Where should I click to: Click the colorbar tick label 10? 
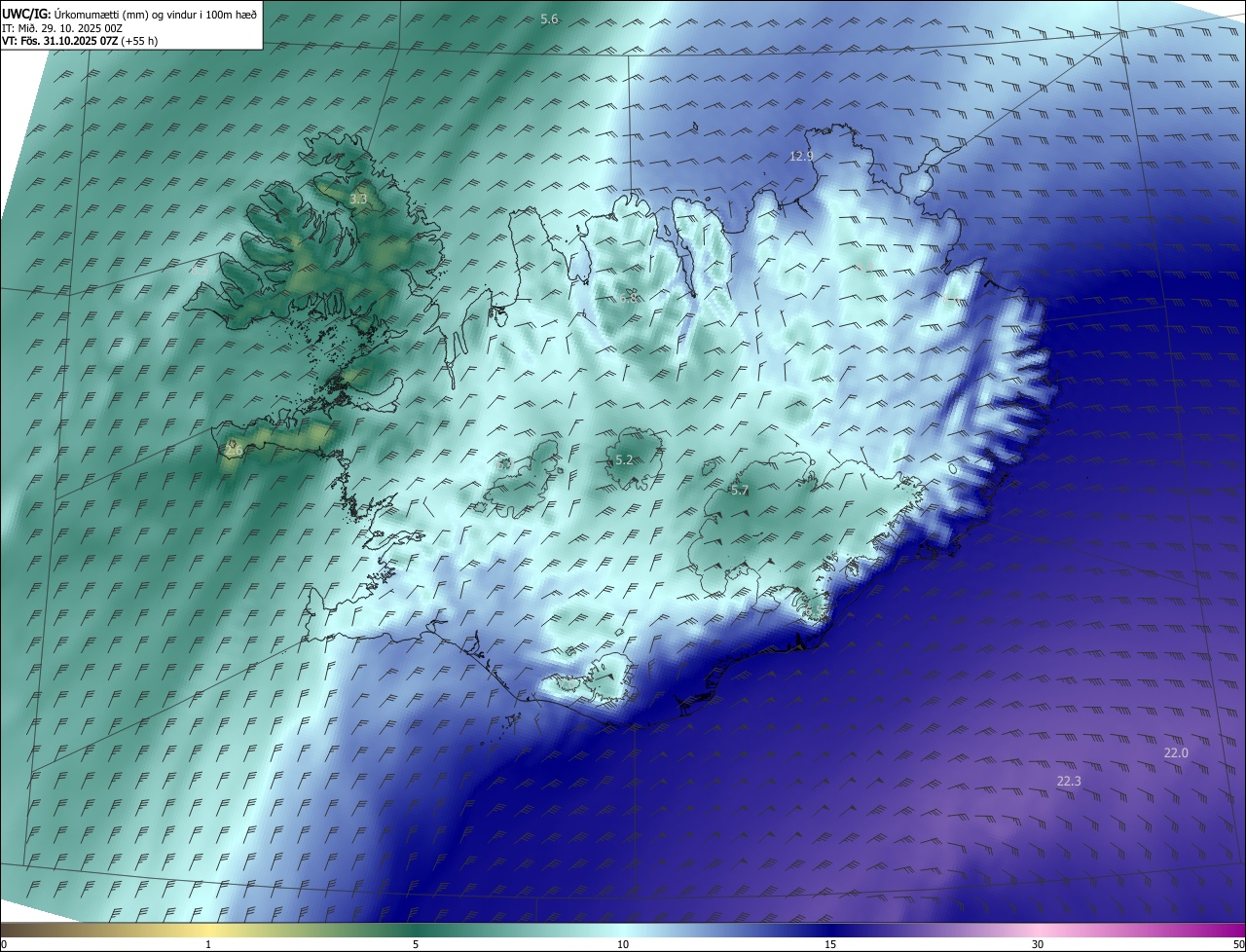pyautogui.click(x=623, y=944)
